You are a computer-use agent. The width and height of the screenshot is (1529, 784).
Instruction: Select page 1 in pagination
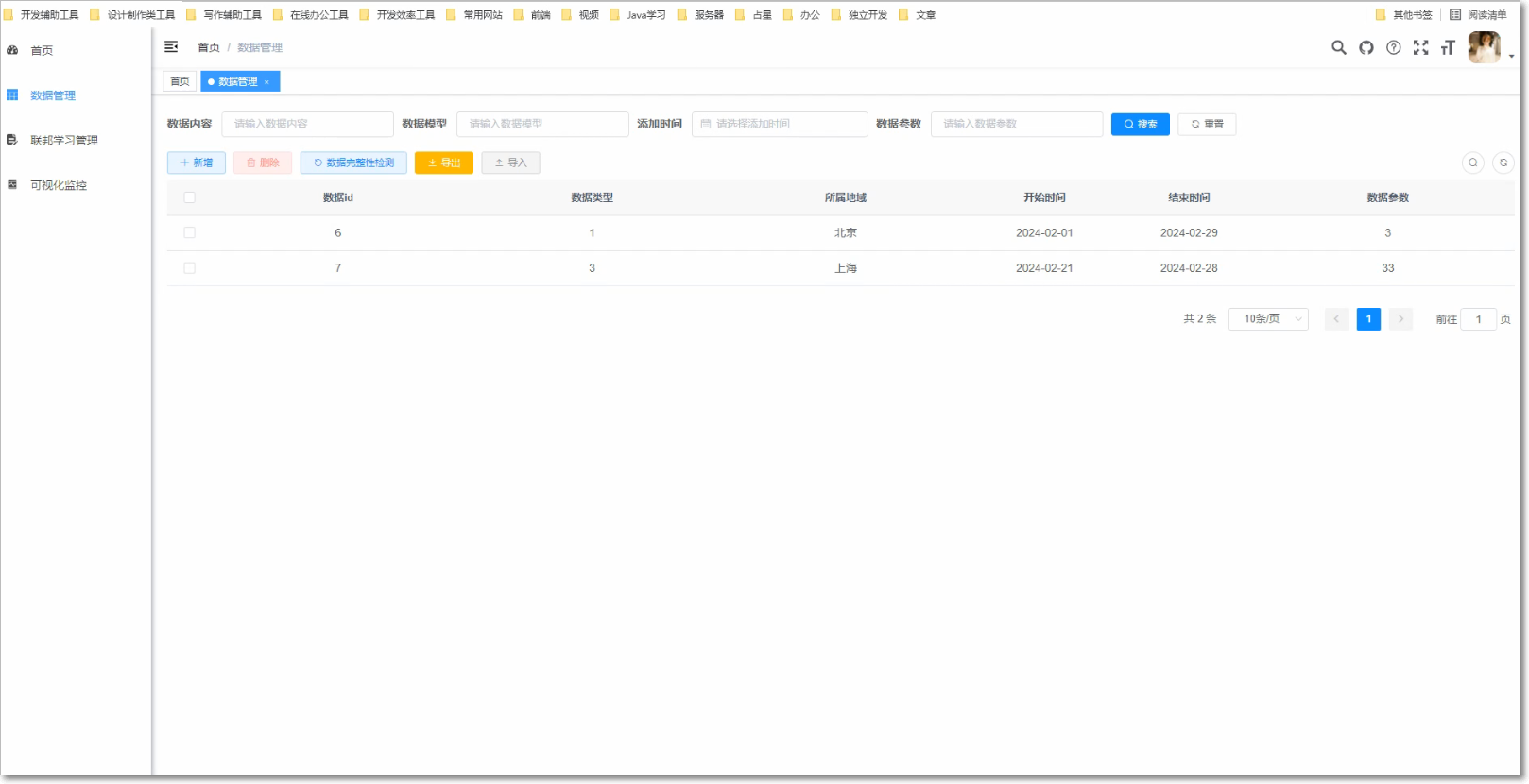1368,319
